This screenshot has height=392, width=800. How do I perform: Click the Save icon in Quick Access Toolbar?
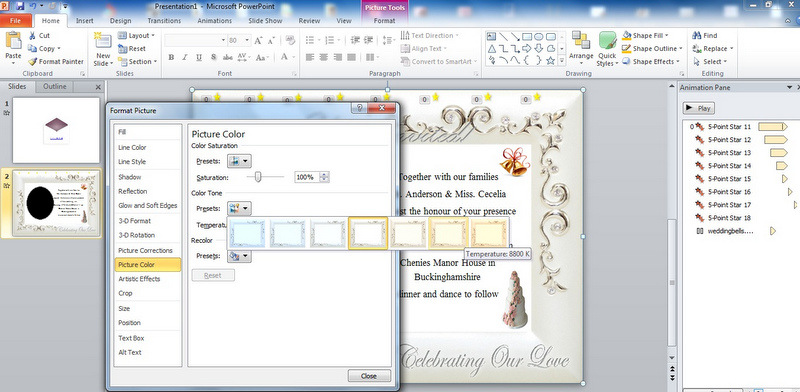[x=20, y=6]
